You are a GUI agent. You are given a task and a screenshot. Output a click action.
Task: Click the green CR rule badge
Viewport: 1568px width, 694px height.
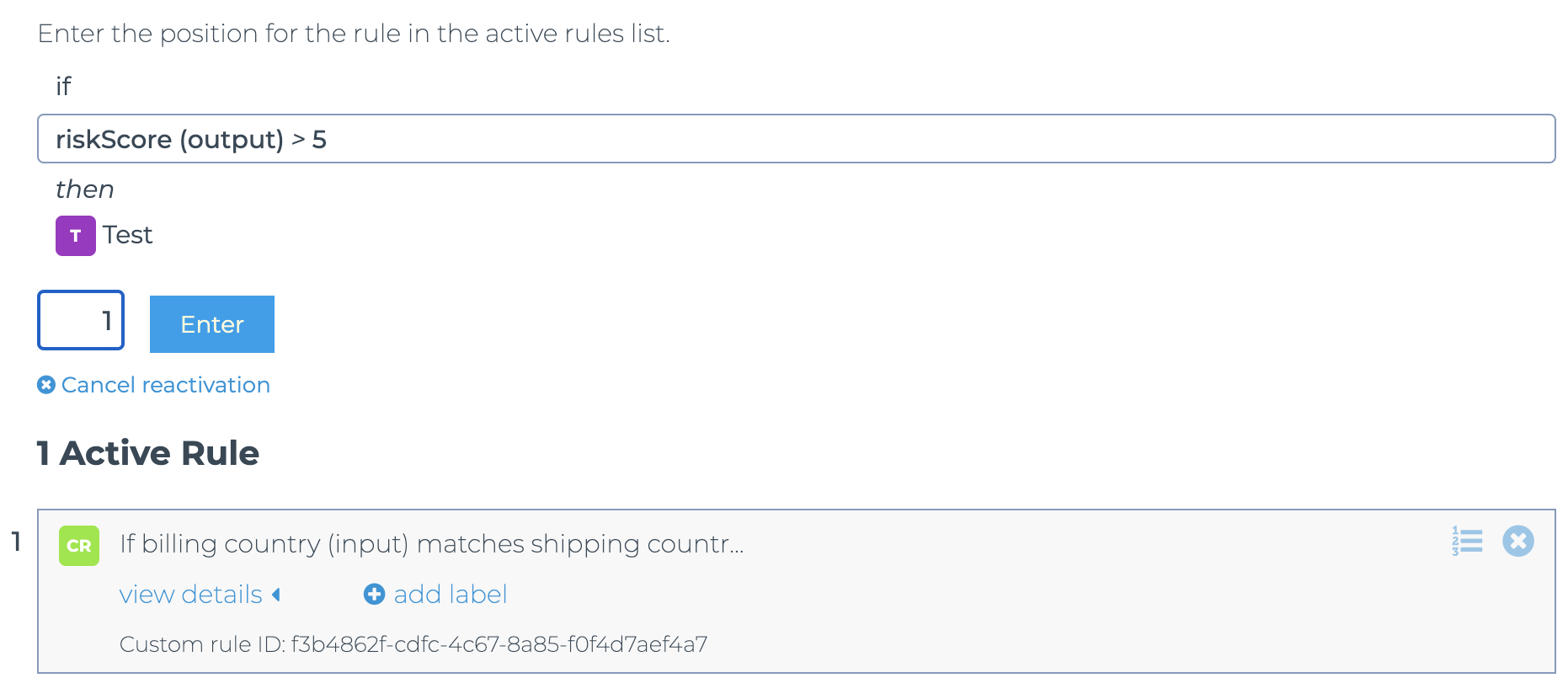tap(79, 546)
